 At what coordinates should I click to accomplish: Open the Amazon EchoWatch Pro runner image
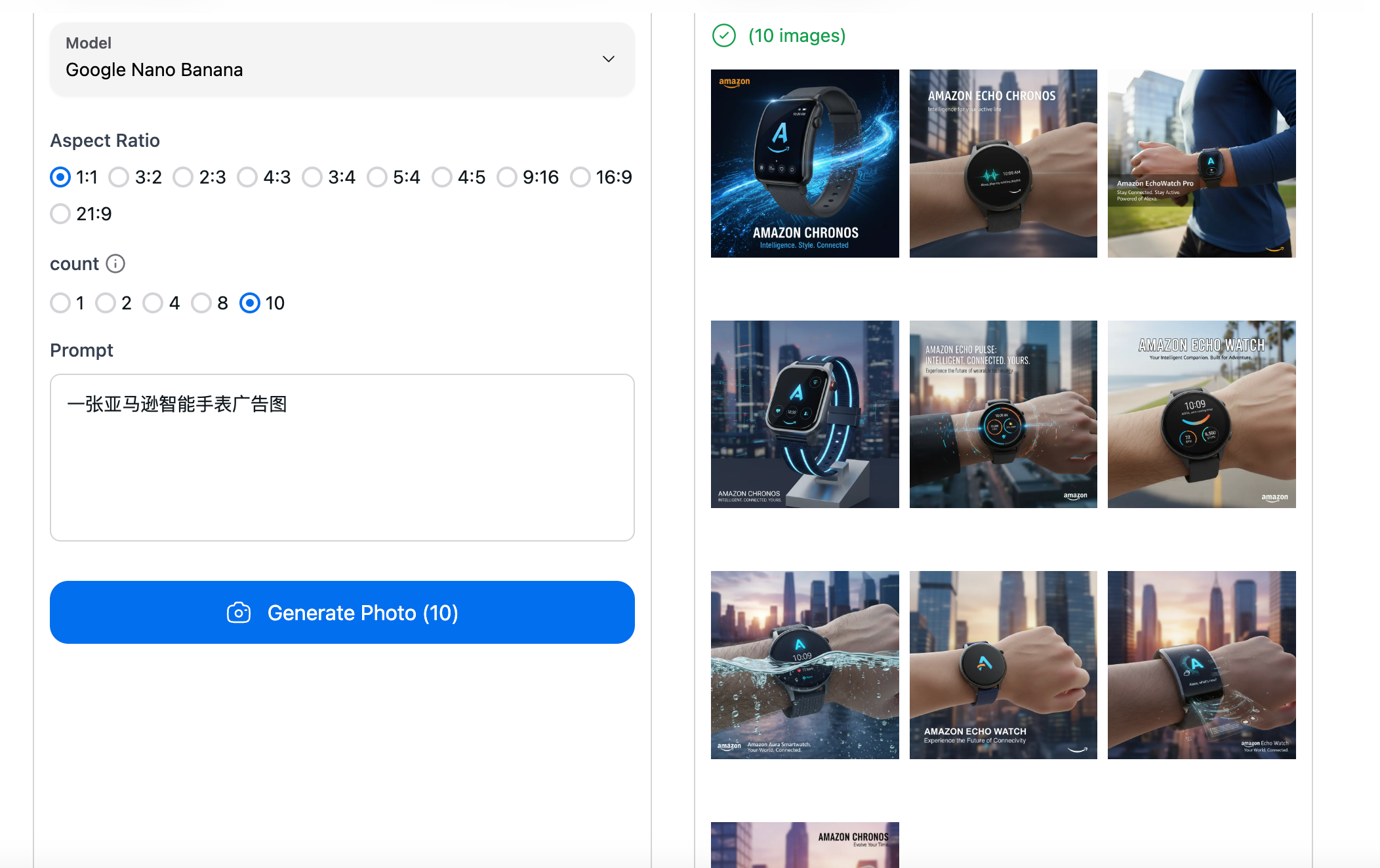point(1201,163)
